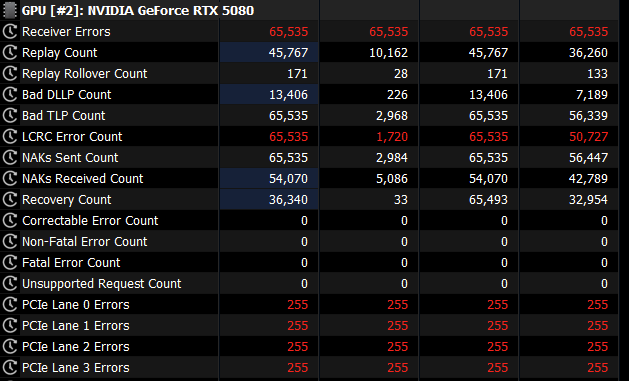Click the clock icon beside PCIe Lane 3 Errors

[10, 367]
